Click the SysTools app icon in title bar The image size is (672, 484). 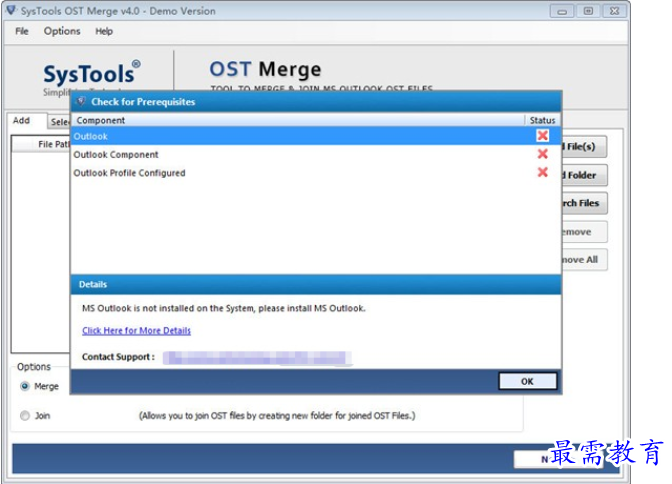pos(11,10)
